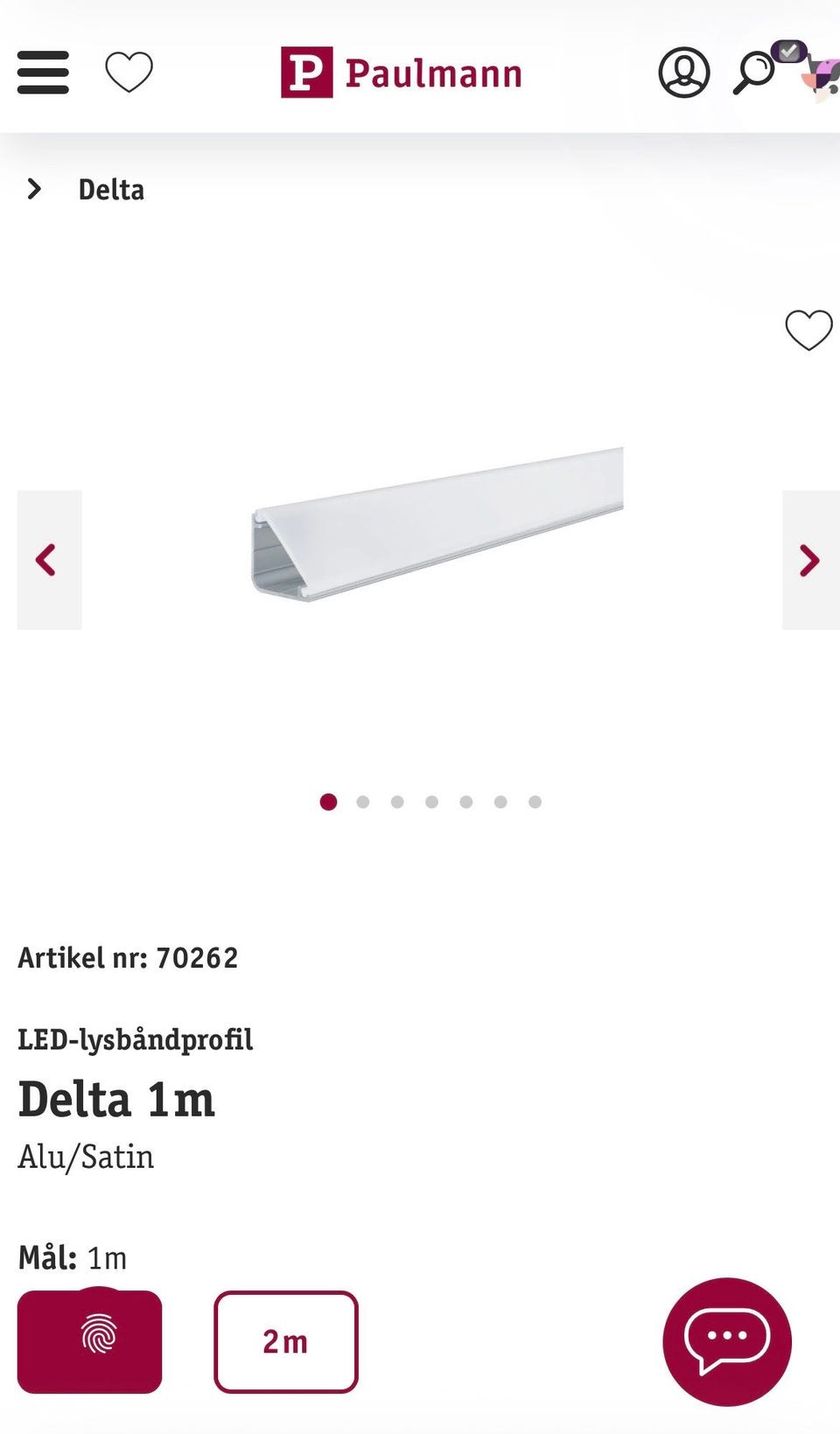Tap the Delta profile product image
840x1434 pixels.
tap(437, 523)
